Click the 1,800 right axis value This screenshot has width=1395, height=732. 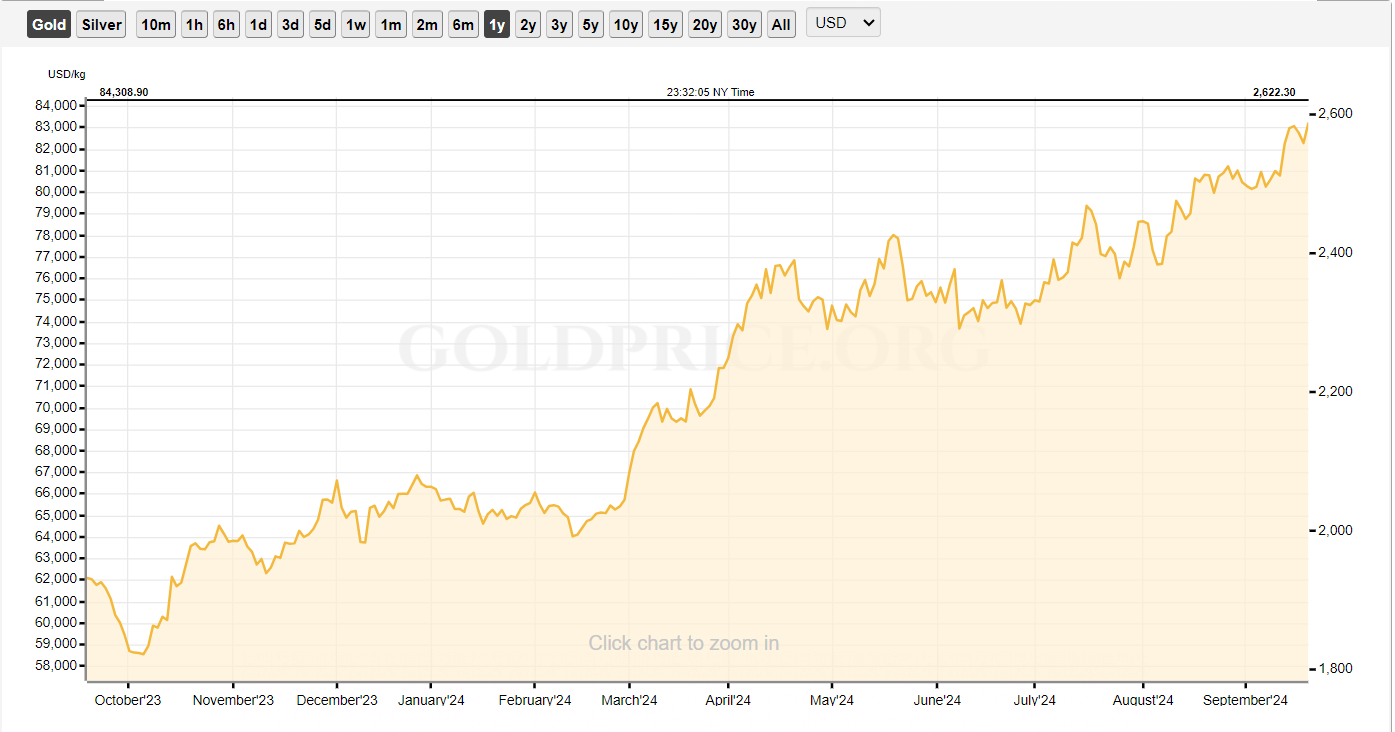point(1335,668)
